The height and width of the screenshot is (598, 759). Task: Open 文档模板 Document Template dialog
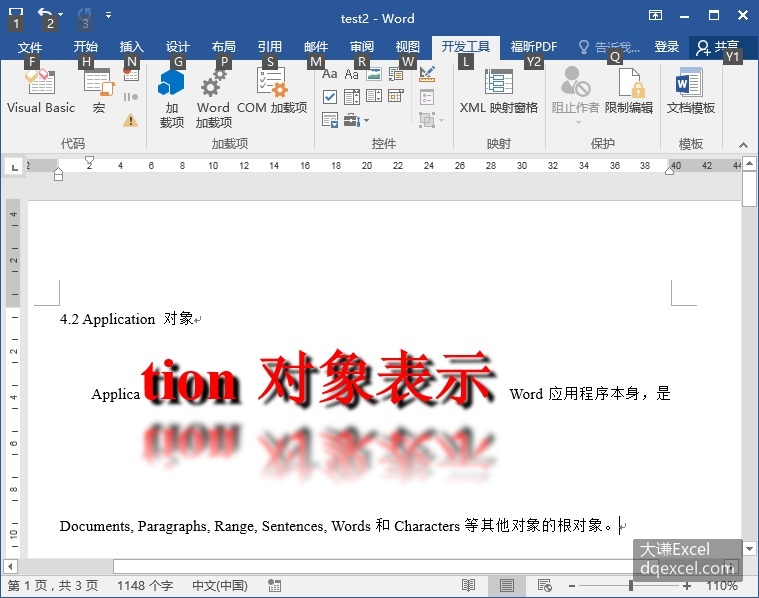pos(691,92)
